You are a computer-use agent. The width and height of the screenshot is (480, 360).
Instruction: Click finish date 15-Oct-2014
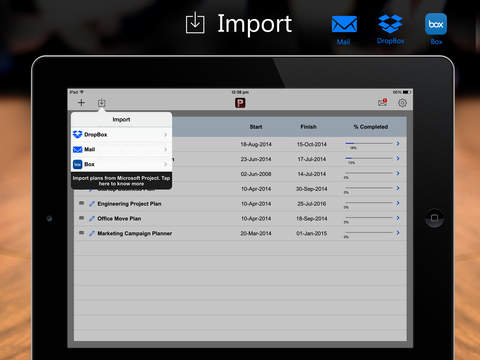[312, 144]
